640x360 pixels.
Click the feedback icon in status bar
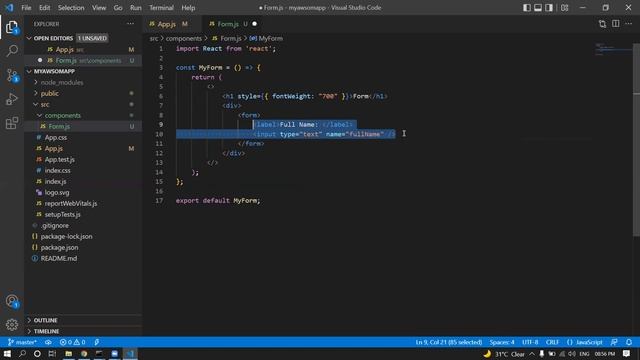click(x=614, y=342)
